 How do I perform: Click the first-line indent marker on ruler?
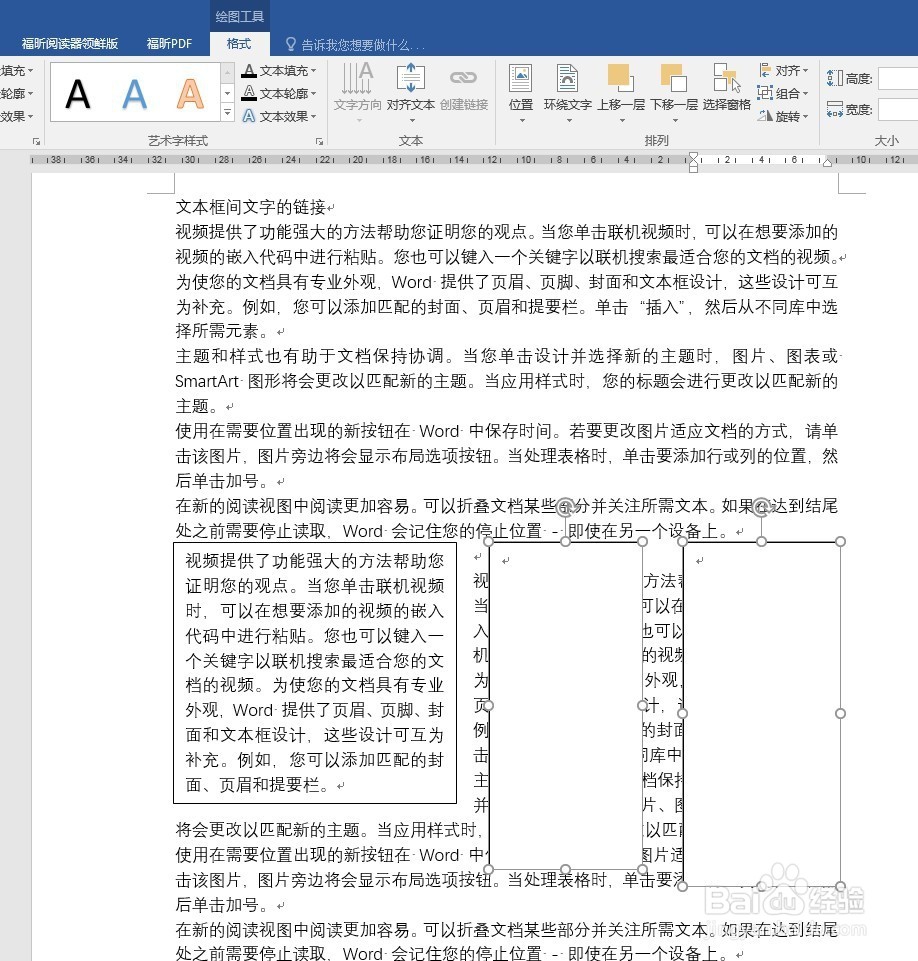point(693,157)
